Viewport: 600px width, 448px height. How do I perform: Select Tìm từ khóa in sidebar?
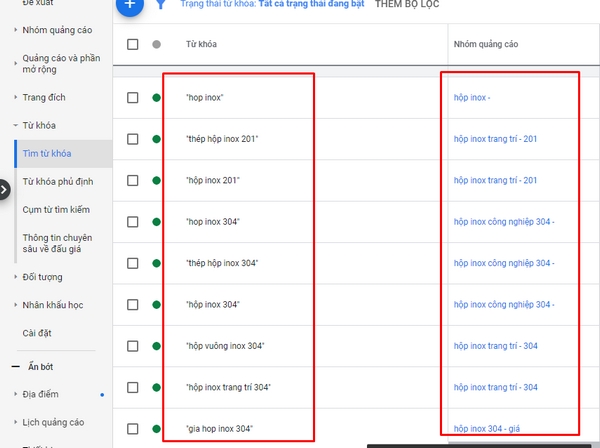(64, 153)
